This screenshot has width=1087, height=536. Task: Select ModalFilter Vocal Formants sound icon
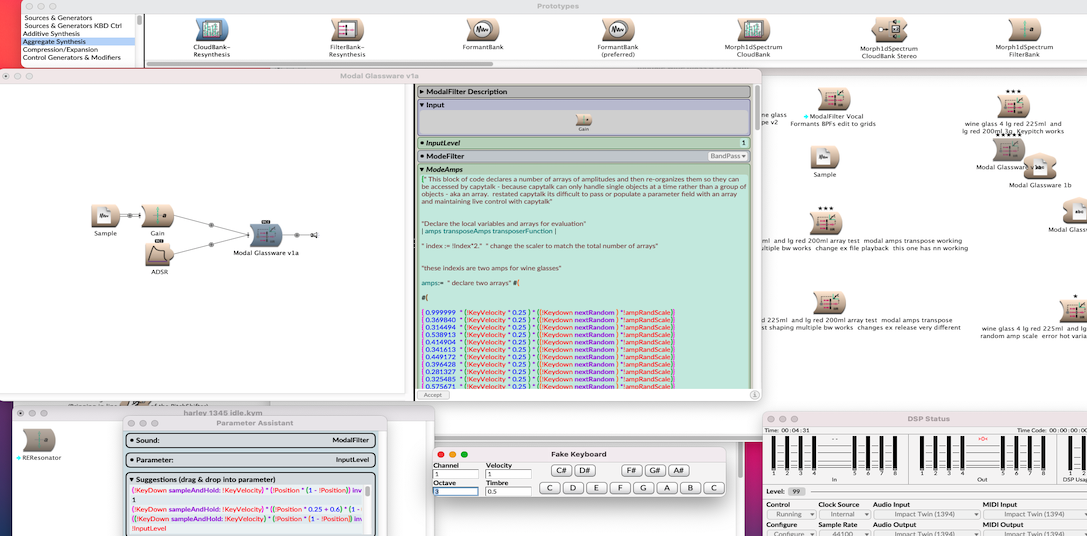point(834,99)
